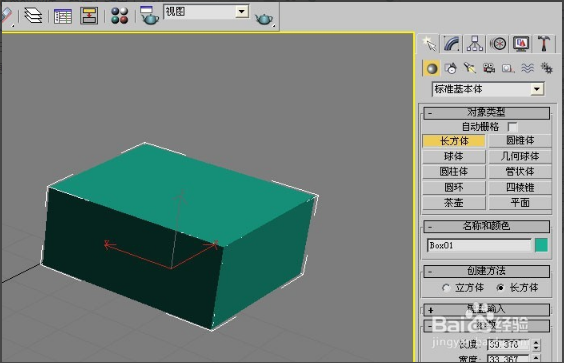Switch to Create command panel tab

429,44
